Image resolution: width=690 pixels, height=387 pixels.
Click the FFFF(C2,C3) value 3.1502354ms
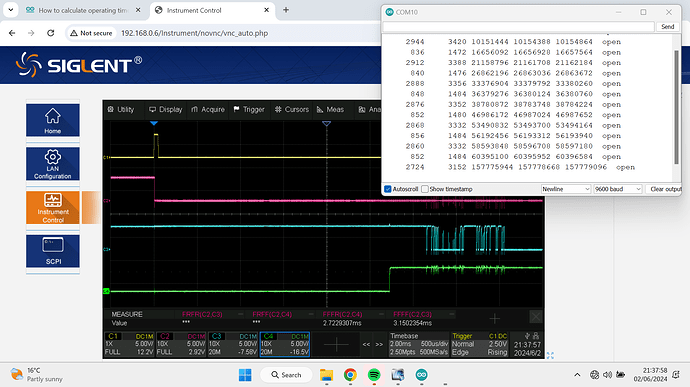(x=412, y=323)
